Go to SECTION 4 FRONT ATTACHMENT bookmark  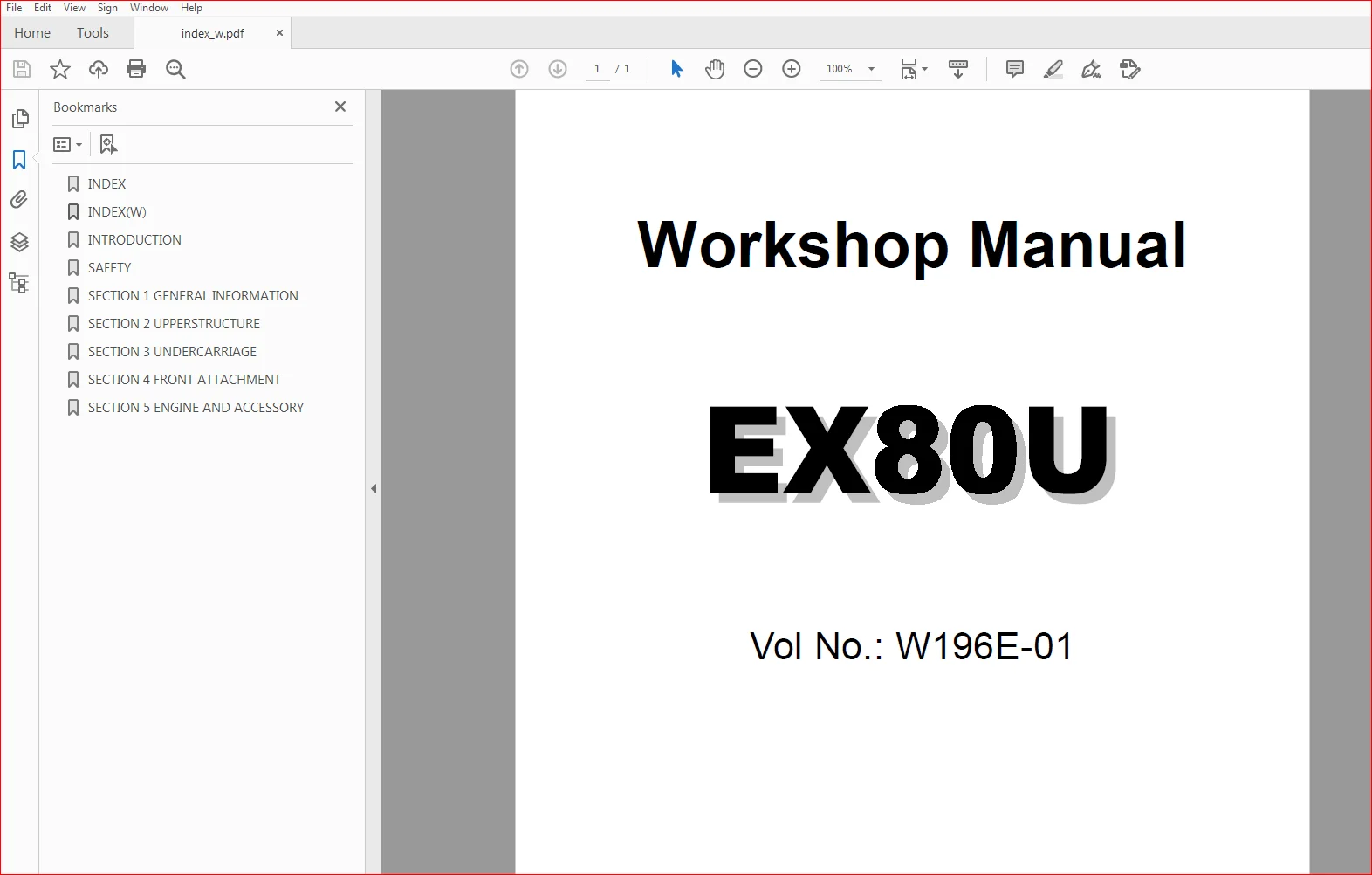pyautogui.click(x=184, y=380)
